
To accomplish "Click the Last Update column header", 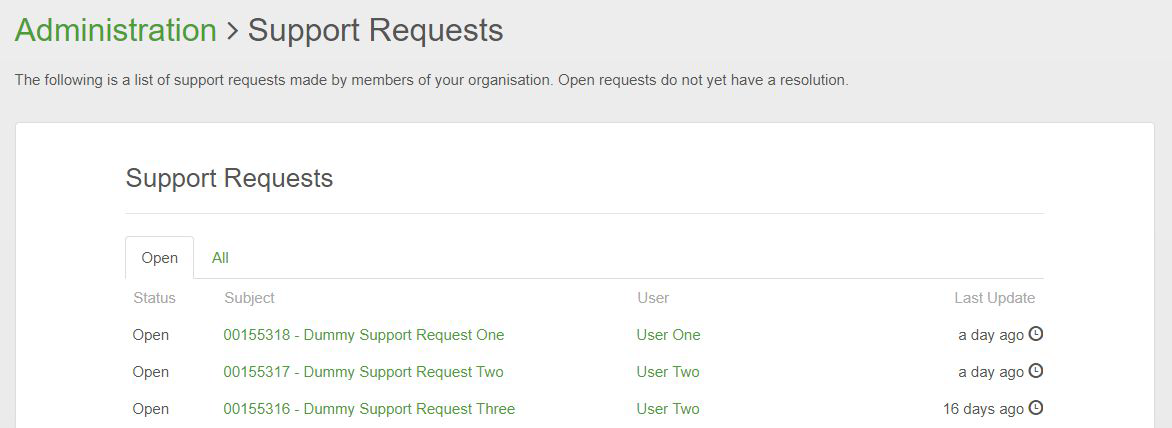I will pos(994,298).
